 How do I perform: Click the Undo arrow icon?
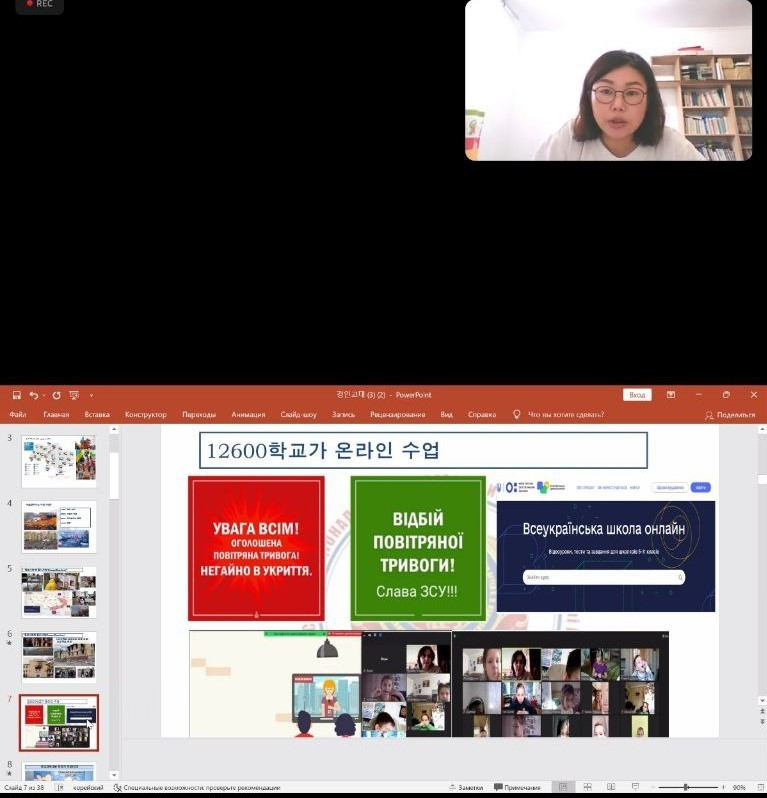tap(34, 395)
